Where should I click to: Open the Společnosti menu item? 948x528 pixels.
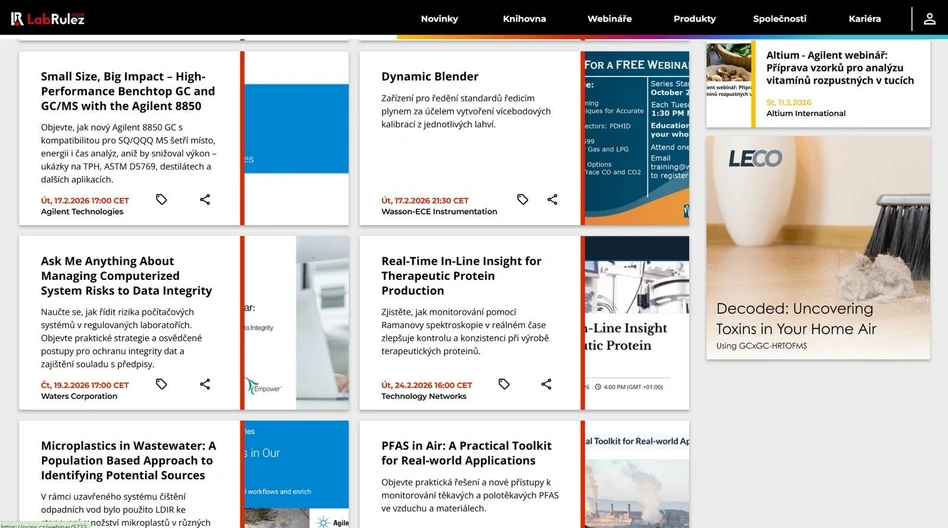[779, 19]
